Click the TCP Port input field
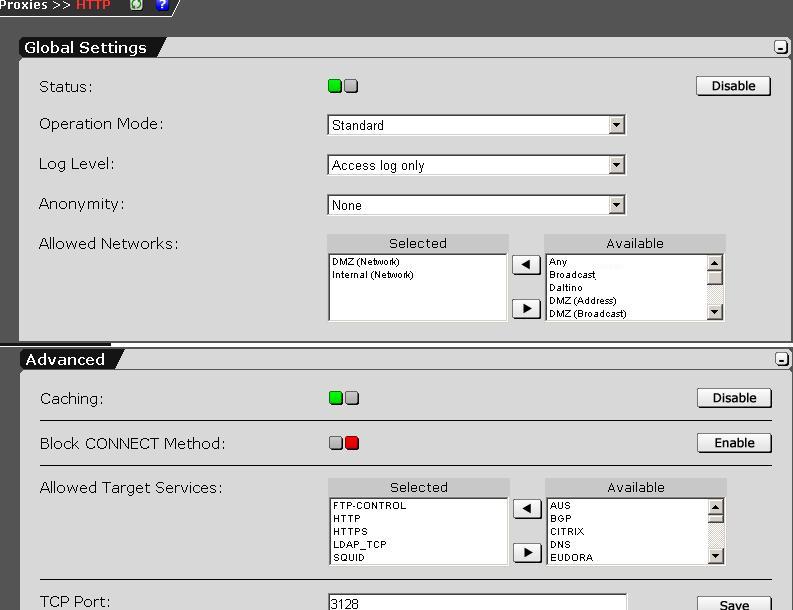This screenshot has width=793, height=610. (x=477, y=603)
